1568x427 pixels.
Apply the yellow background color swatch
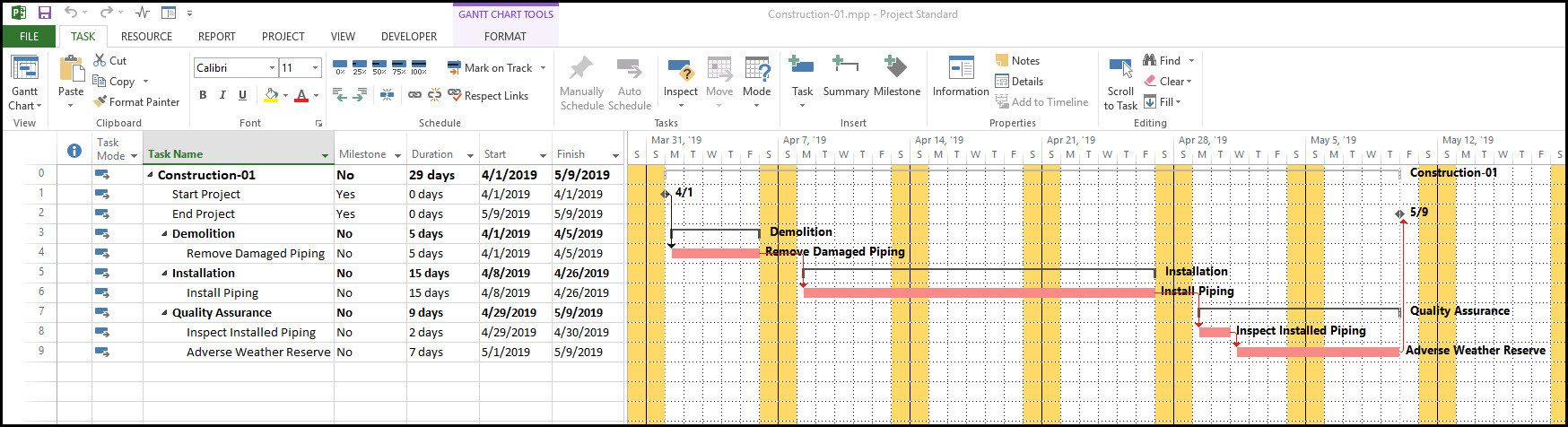(x=271, y=95)
